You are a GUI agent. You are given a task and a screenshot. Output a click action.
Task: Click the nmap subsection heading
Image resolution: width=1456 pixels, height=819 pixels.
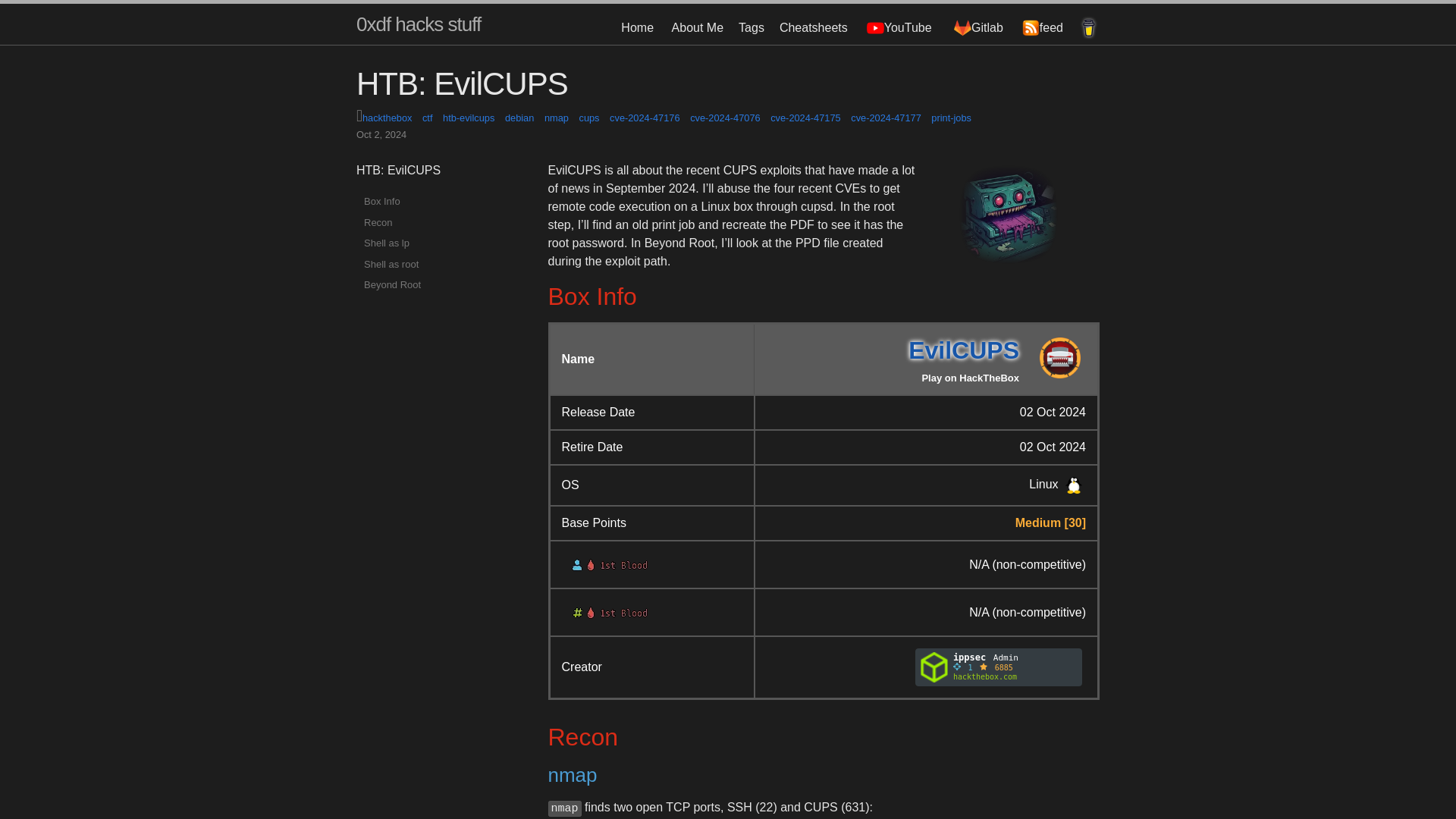click(572, 775)
